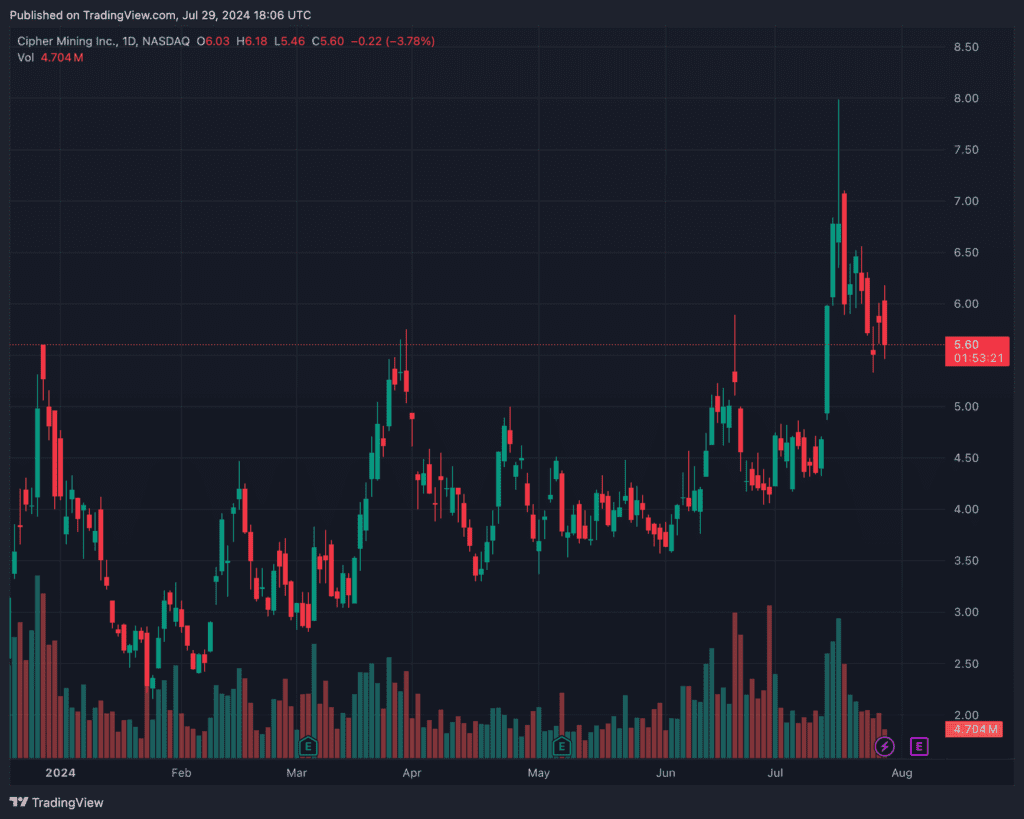Click the Feb label on the time axis

click(181, 773)
